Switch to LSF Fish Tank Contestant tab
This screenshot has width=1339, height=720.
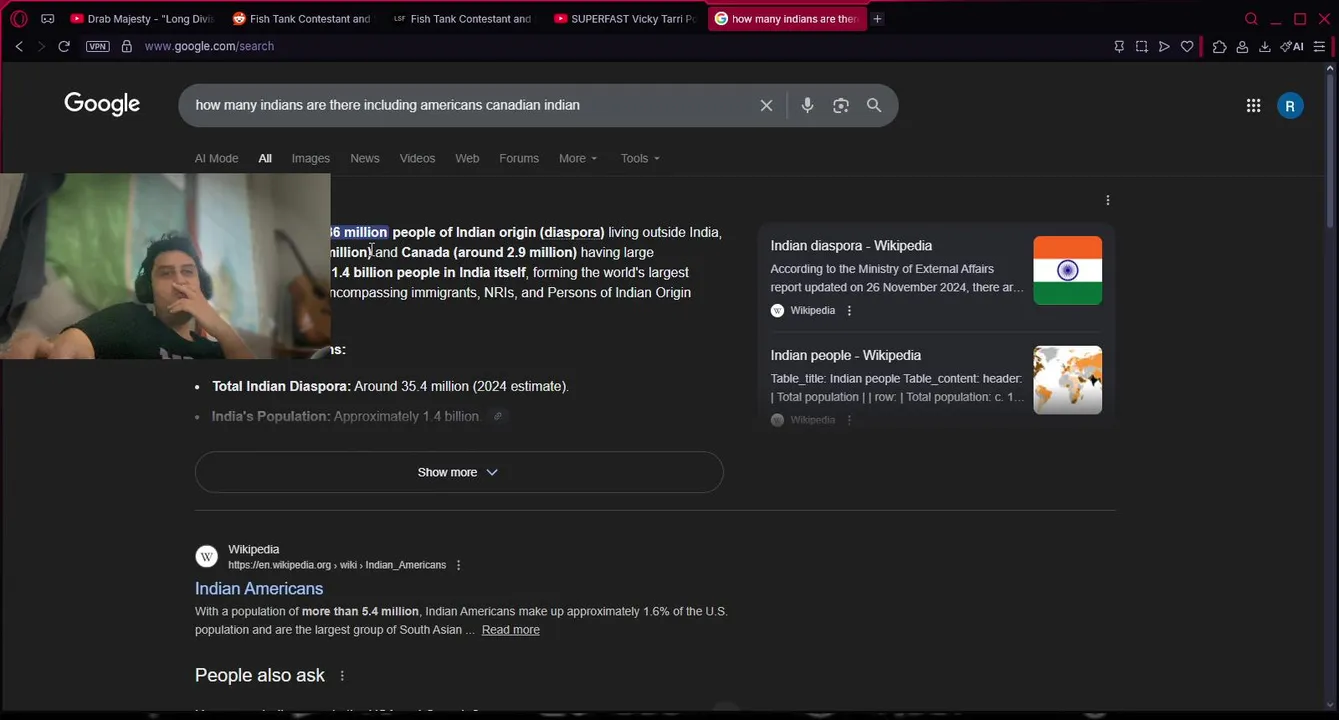pos(462,19)
